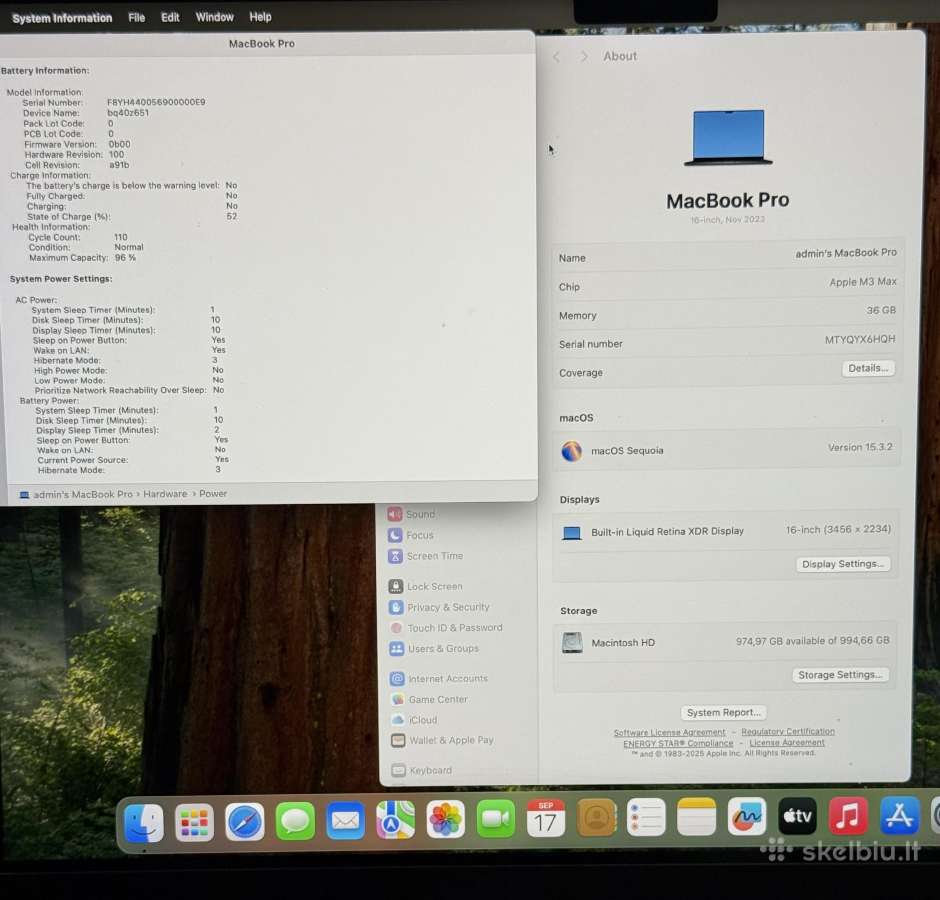
Task: Open Launchpad in the dock
Action: pyautogui.click(x=194, y=822)
